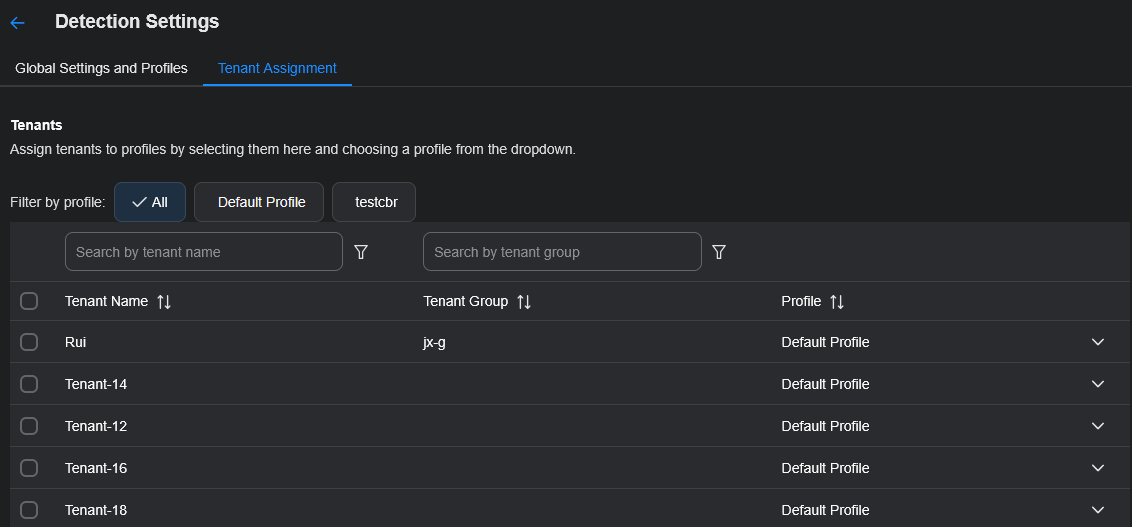Screen dimensions: 1132x527
Task: Switch to Global Settings and Profiles tab
Action: click(x=101, y=68)
